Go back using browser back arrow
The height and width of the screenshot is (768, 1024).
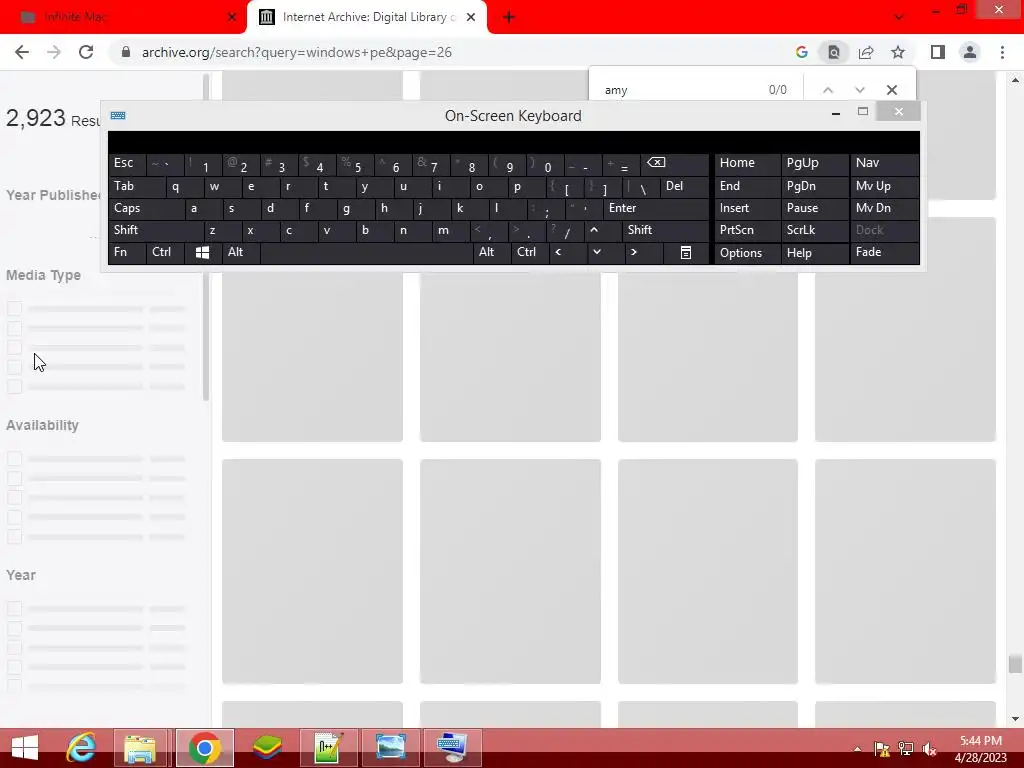(x=22, y=52)
